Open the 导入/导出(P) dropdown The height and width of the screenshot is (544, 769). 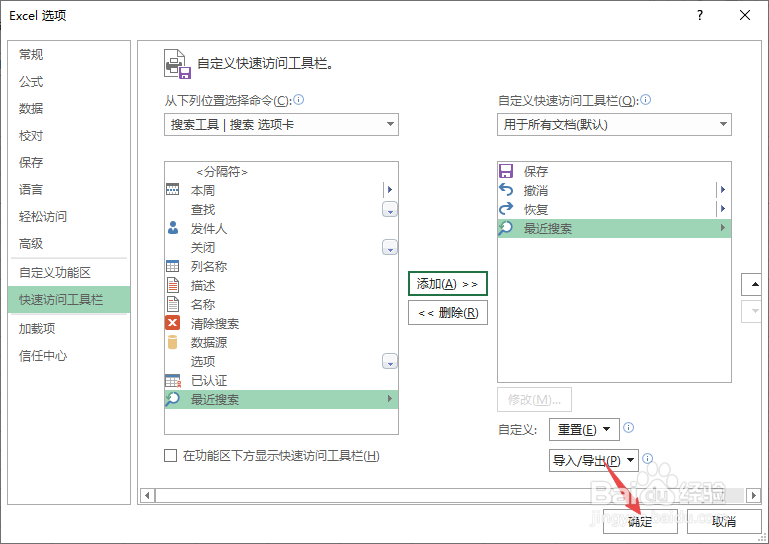click(x=593, y=461)
